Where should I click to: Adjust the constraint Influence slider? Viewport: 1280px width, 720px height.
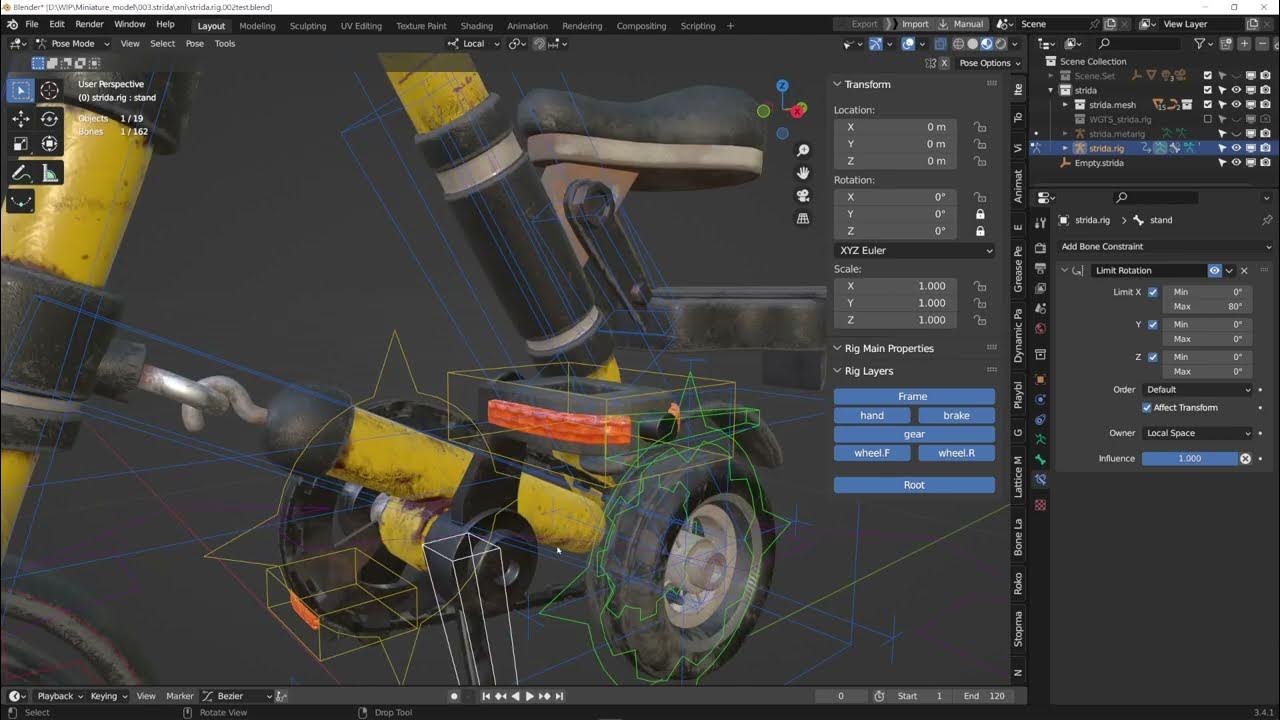(x=1190, y=459)
